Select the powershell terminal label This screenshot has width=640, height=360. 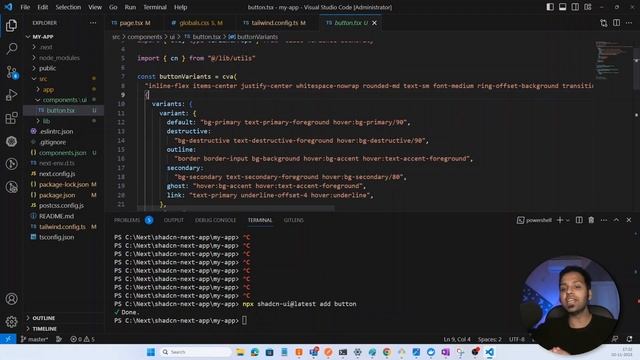click(534, 220)
